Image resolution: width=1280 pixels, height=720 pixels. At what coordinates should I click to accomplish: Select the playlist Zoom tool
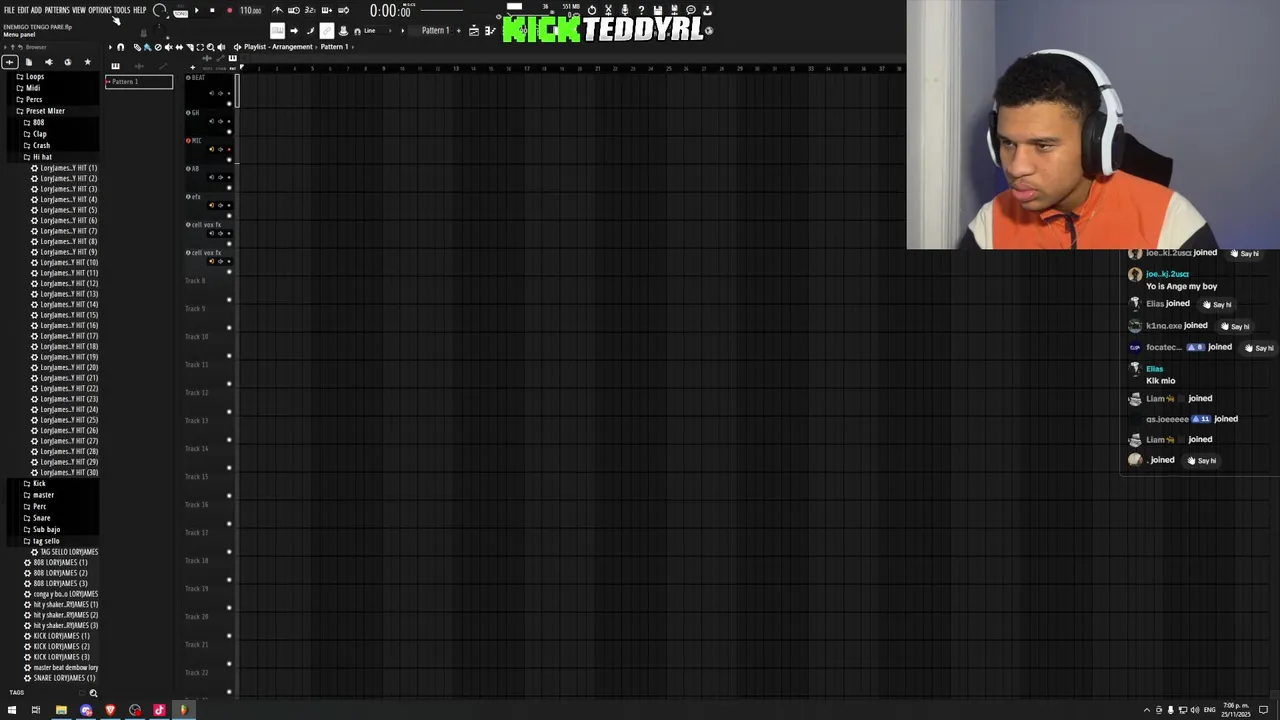tap(210, 47)
